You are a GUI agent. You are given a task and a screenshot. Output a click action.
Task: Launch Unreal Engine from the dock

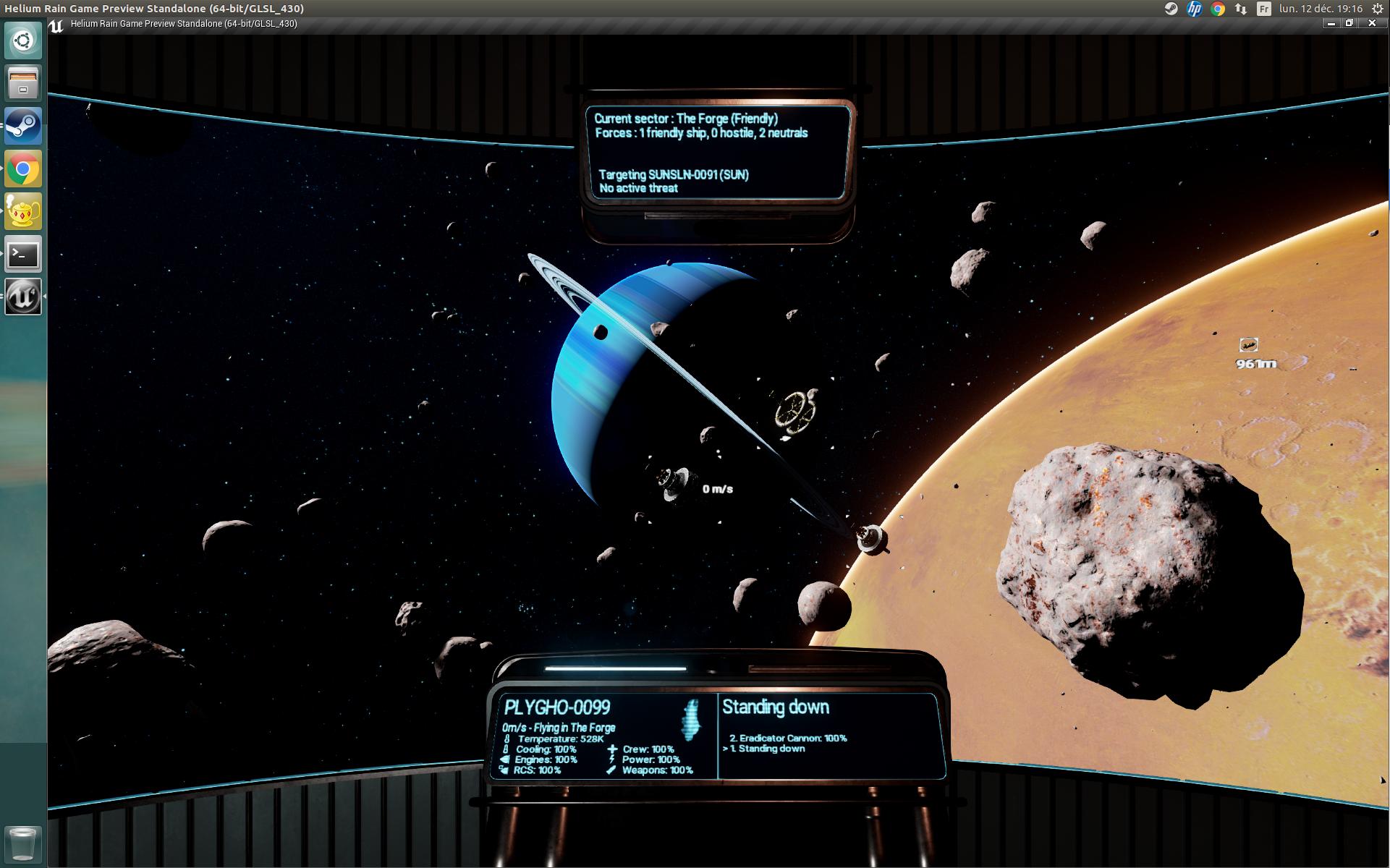coord(22,297)
